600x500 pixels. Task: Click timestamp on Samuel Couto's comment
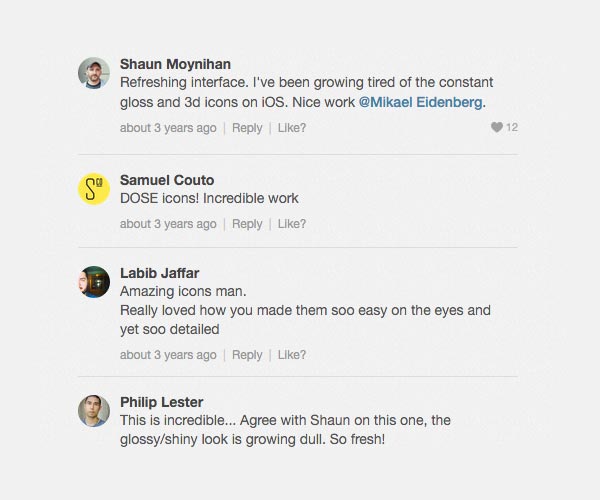point(168,224)
